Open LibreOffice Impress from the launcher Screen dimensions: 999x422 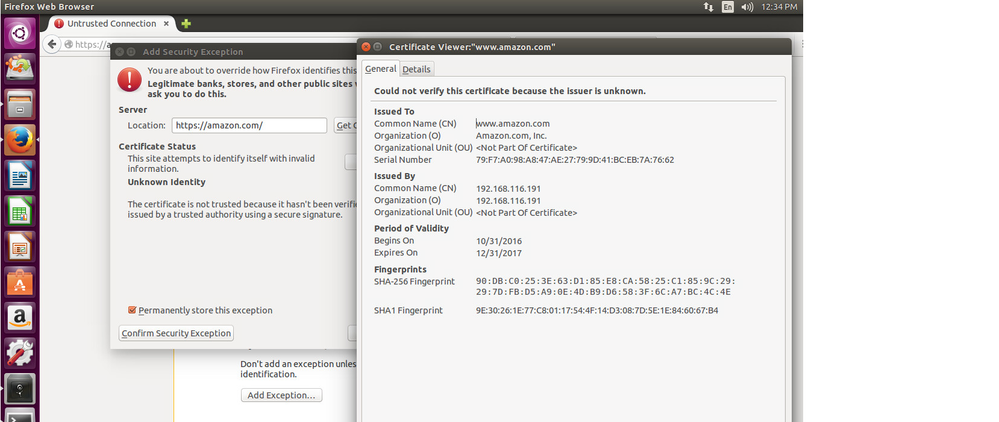(x=20, y=247)
